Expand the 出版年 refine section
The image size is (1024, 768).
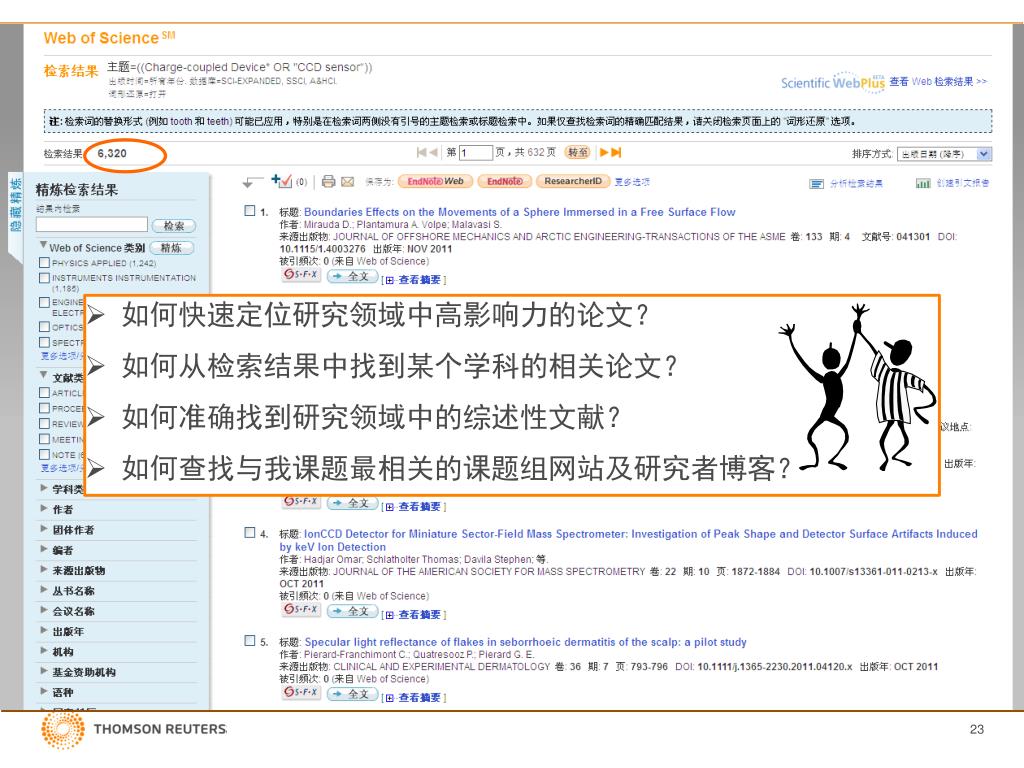[43, 630]
